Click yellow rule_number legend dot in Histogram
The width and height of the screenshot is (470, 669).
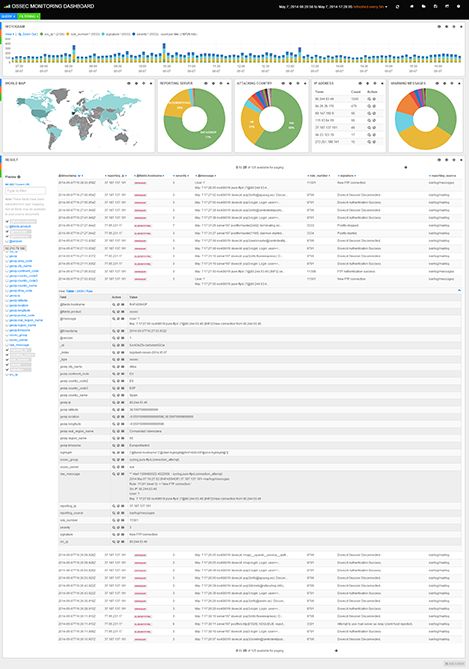68,34
